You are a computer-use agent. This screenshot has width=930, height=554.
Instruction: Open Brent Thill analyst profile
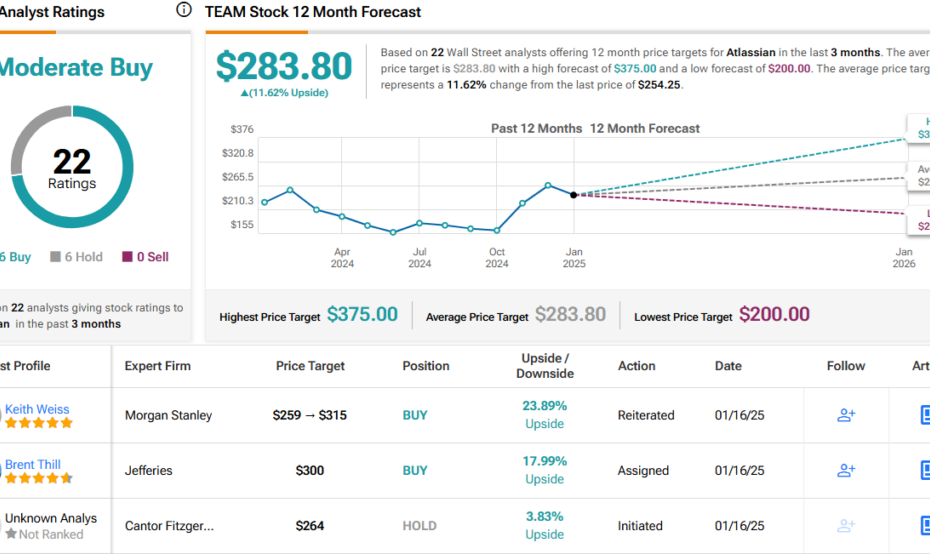click(x=33, y=464)
